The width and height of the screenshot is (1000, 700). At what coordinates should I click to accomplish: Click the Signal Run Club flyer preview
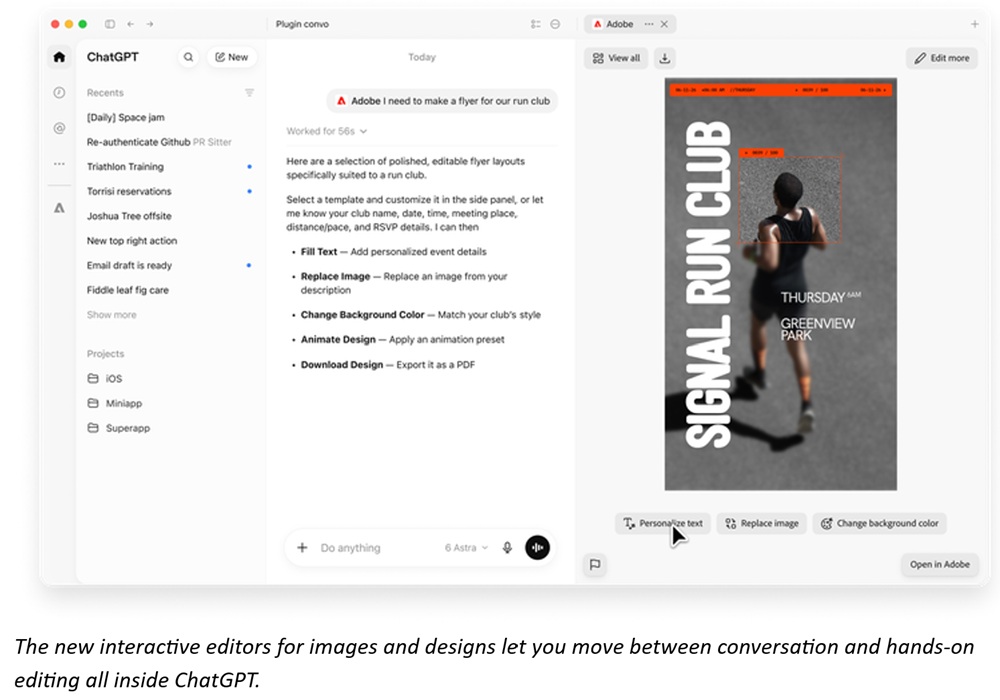(781, 284)
